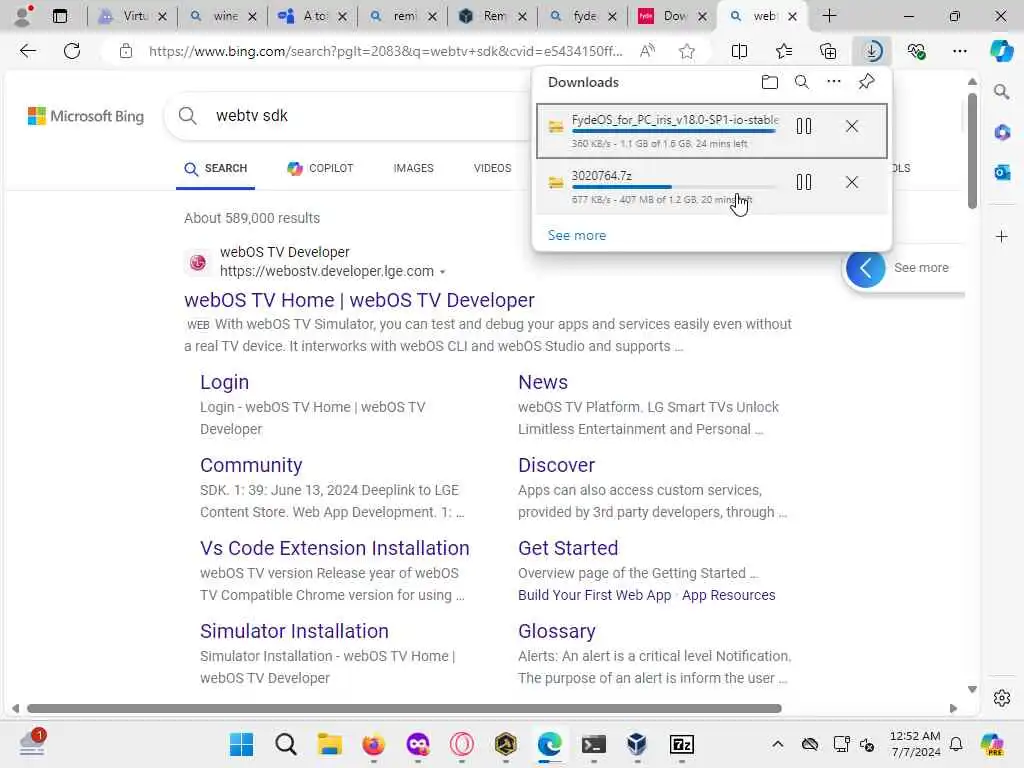Open the Community sublink

pyautogui.click(x=251, y=465)
